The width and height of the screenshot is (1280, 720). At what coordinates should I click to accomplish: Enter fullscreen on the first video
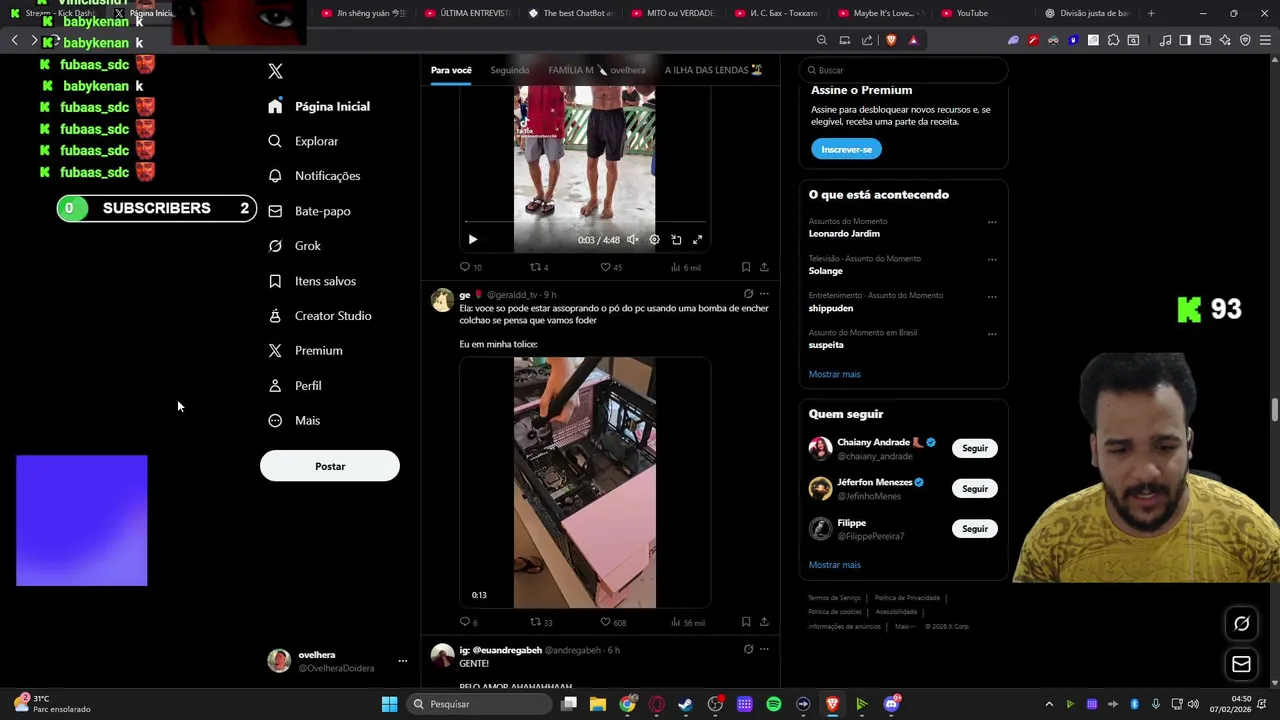698,240
